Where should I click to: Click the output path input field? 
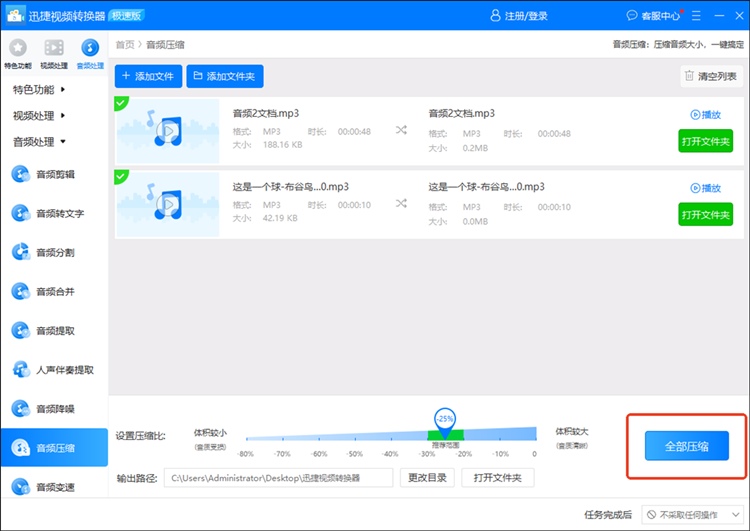(x=278, y=477)
